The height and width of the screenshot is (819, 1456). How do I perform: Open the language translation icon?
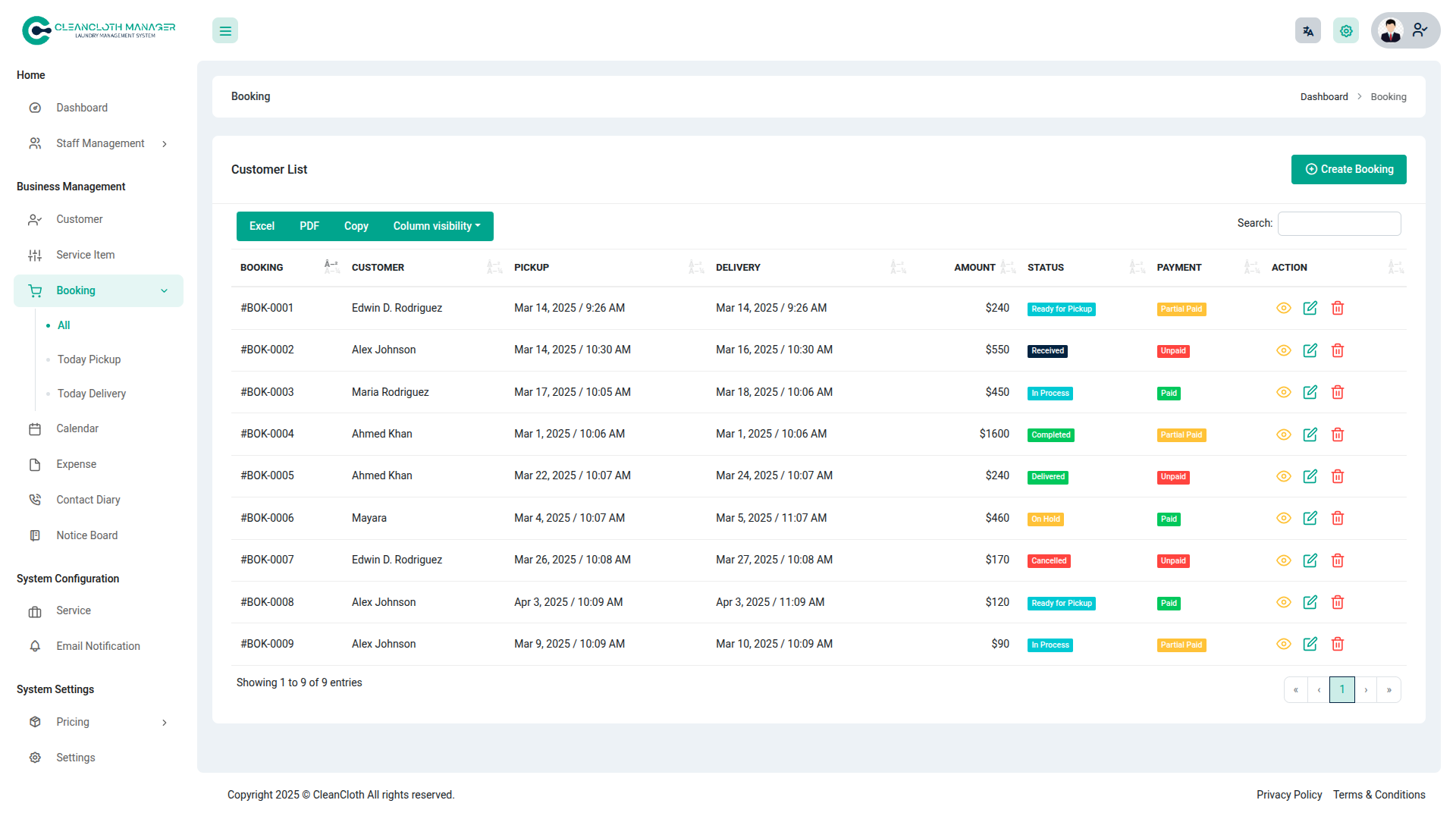click(x=1308, y=31)
